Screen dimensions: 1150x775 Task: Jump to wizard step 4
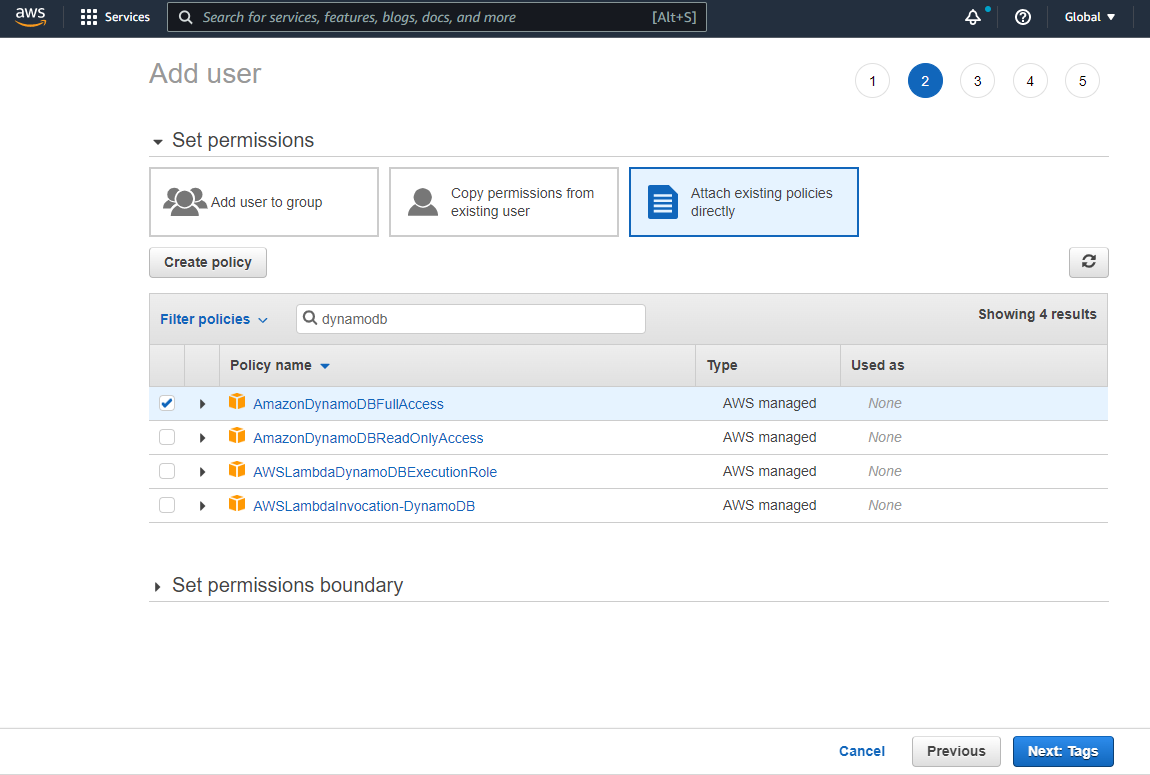(1030, 81)
